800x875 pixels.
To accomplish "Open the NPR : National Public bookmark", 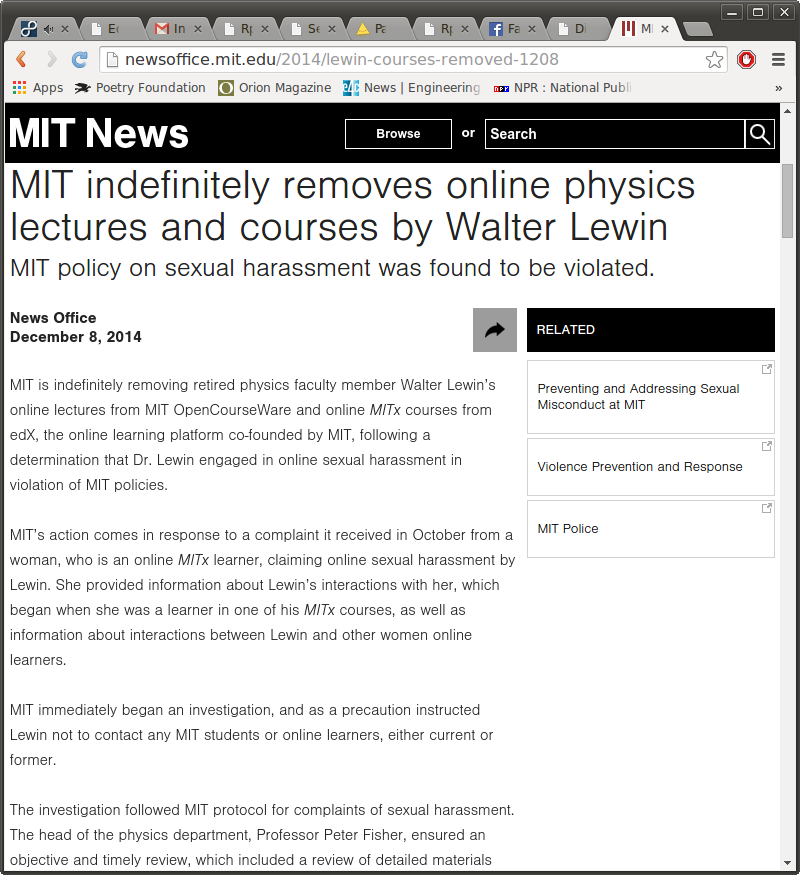I will [x=563, y=88].
